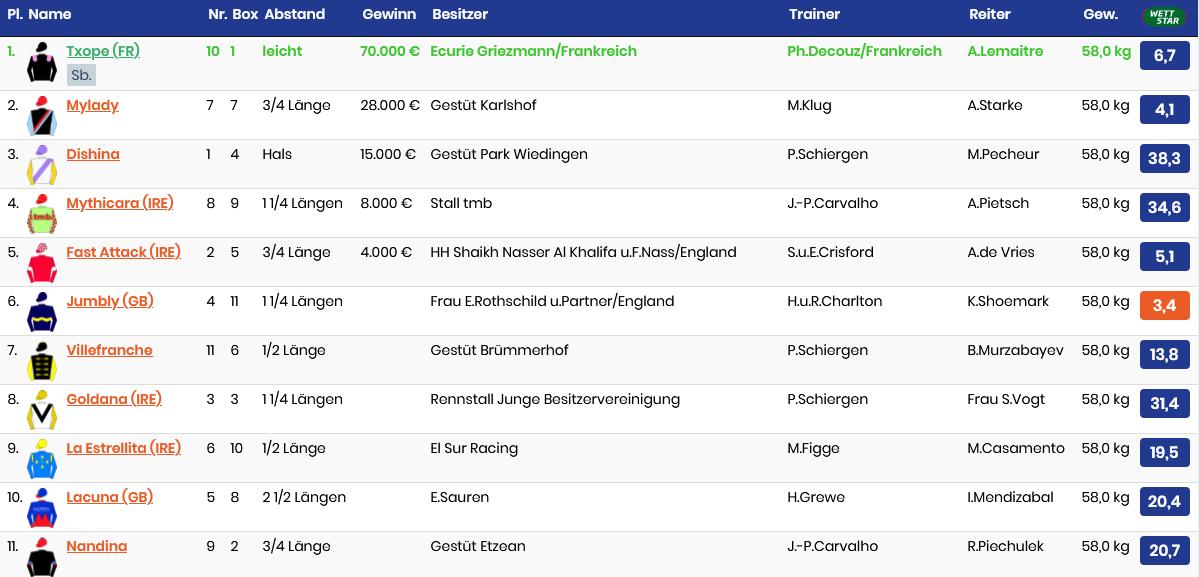Click Jumbly's dark blue jockey silk
The height and width of the screenshot is (577, 1199).
[42, 312]
